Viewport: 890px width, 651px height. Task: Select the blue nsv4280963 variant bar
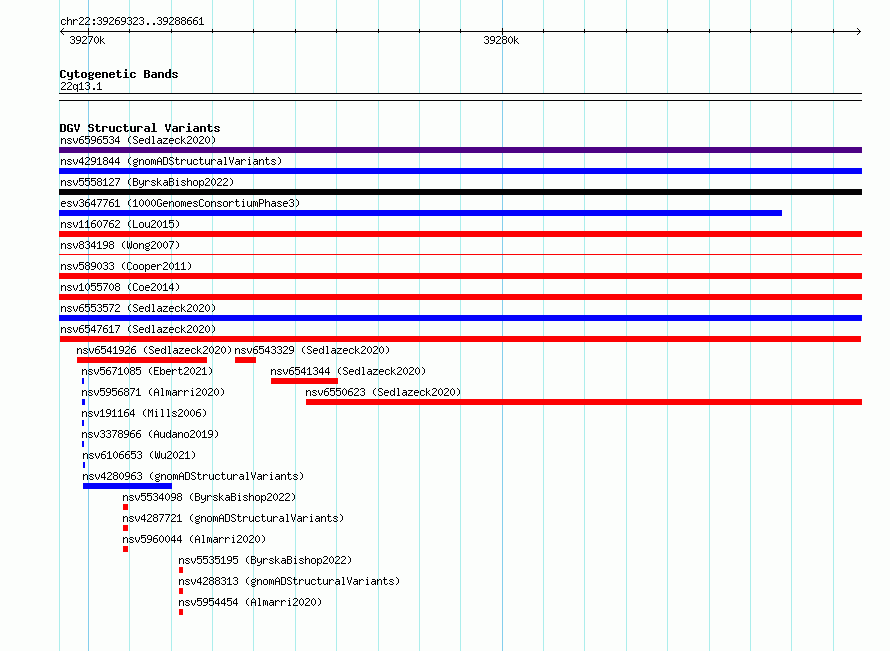(x=127, y=486)
